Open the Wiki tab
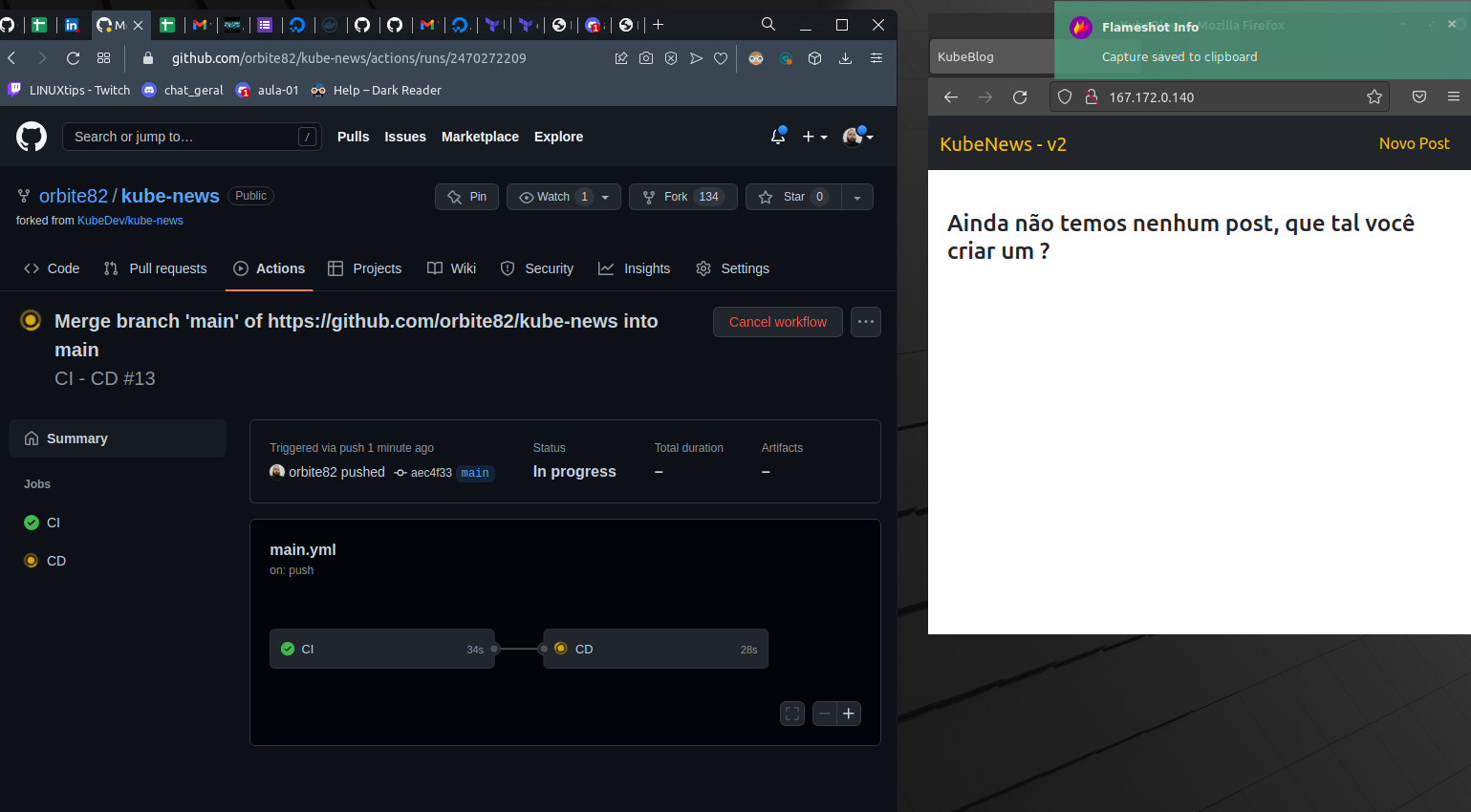The image size is (1471, 812). tap(451, 268)
